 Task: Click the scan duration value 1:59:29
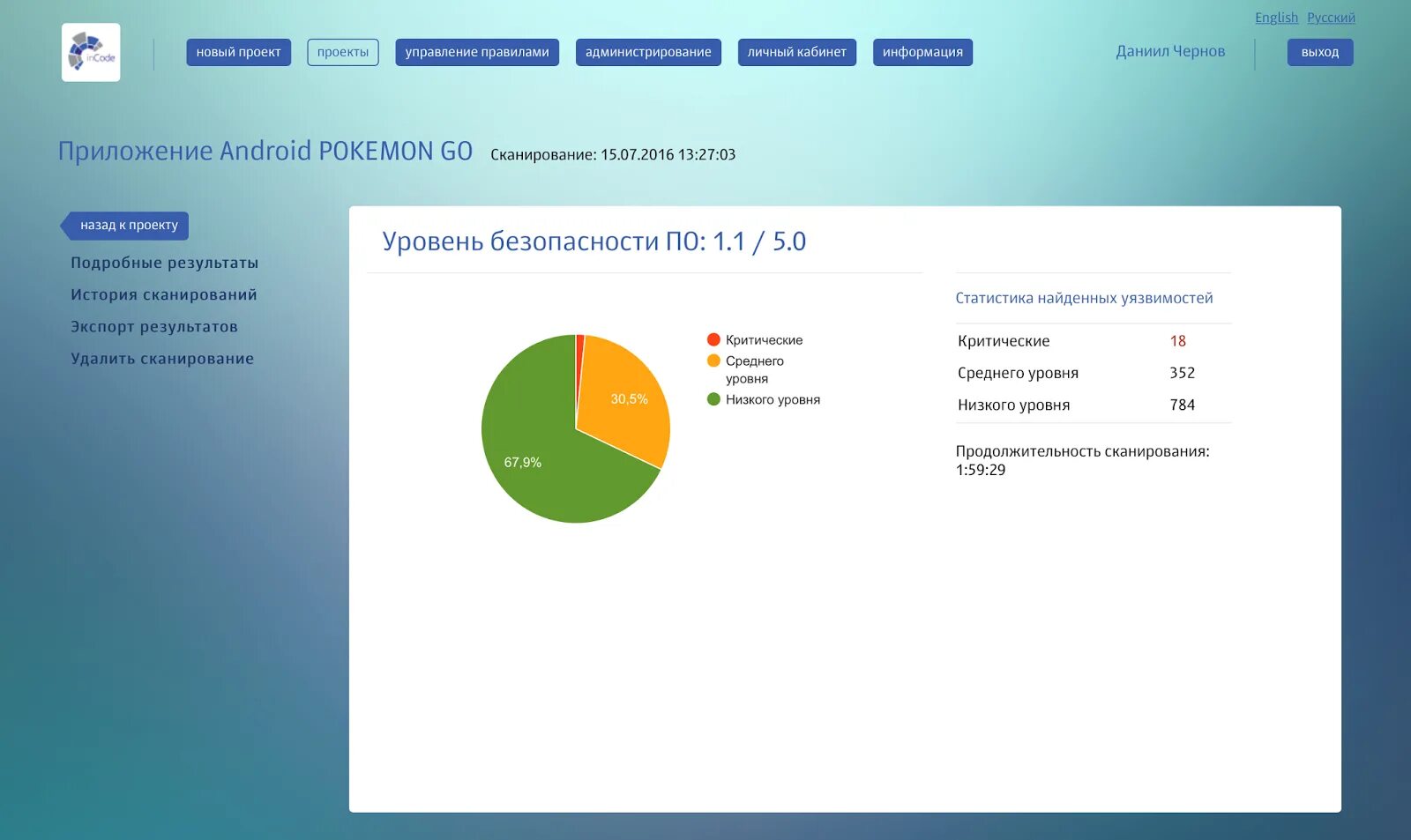981,470
